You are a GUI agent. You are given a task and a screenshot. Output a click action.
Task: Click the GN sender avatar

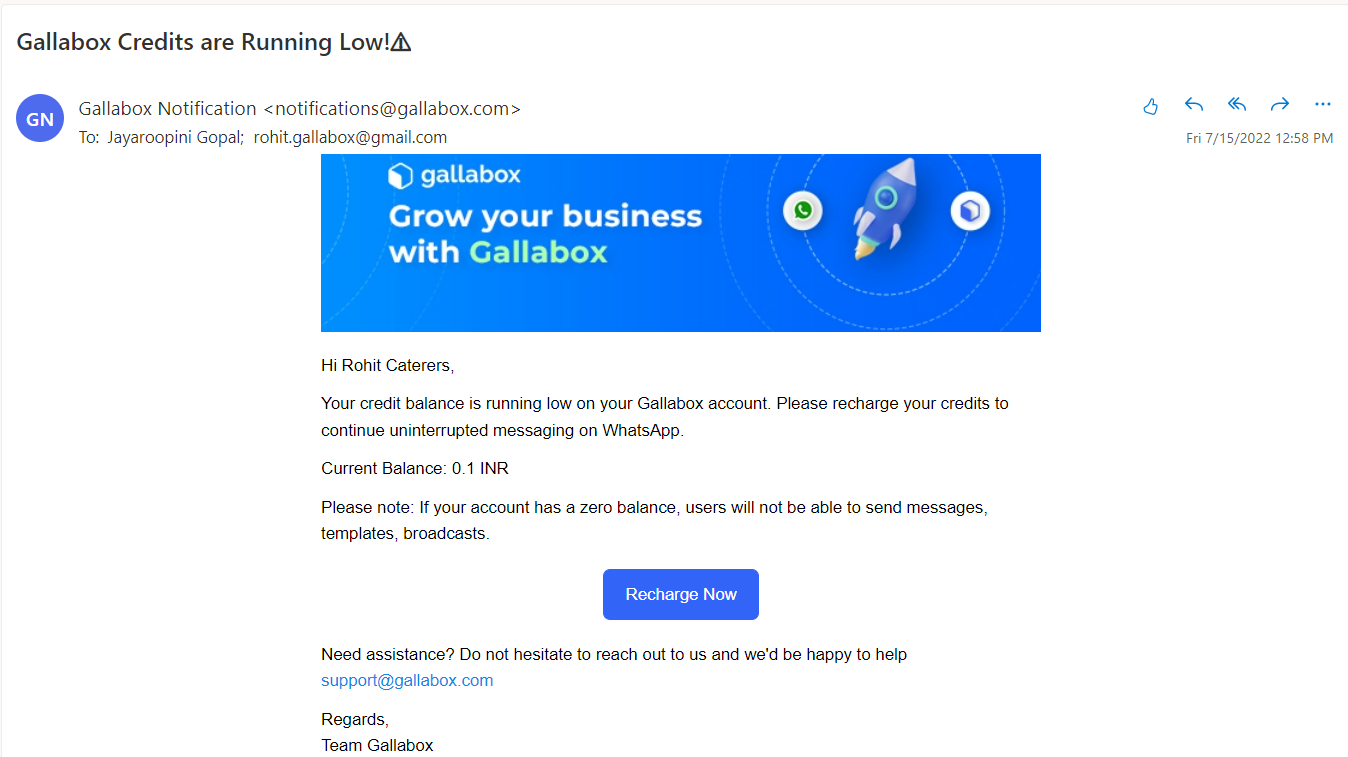point(40,120)
